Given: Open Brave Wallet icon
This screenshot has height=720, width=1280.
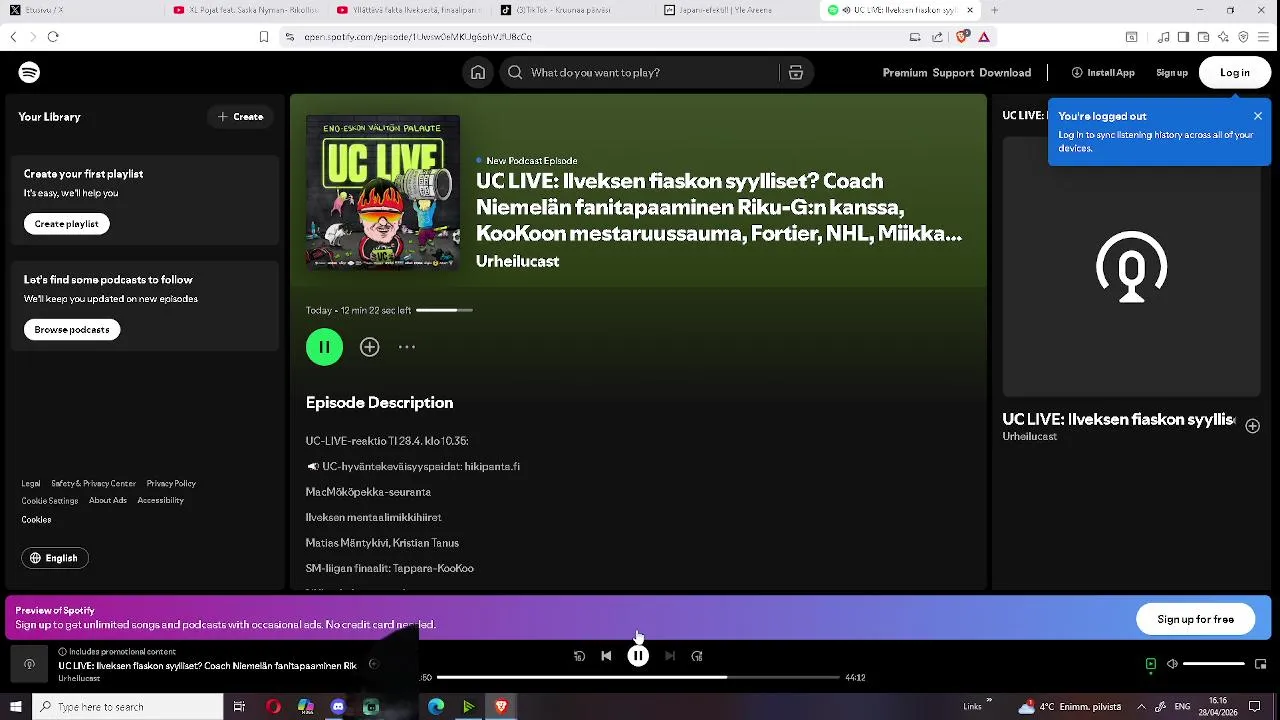Looking at the screenshot, I should 1203,37.
